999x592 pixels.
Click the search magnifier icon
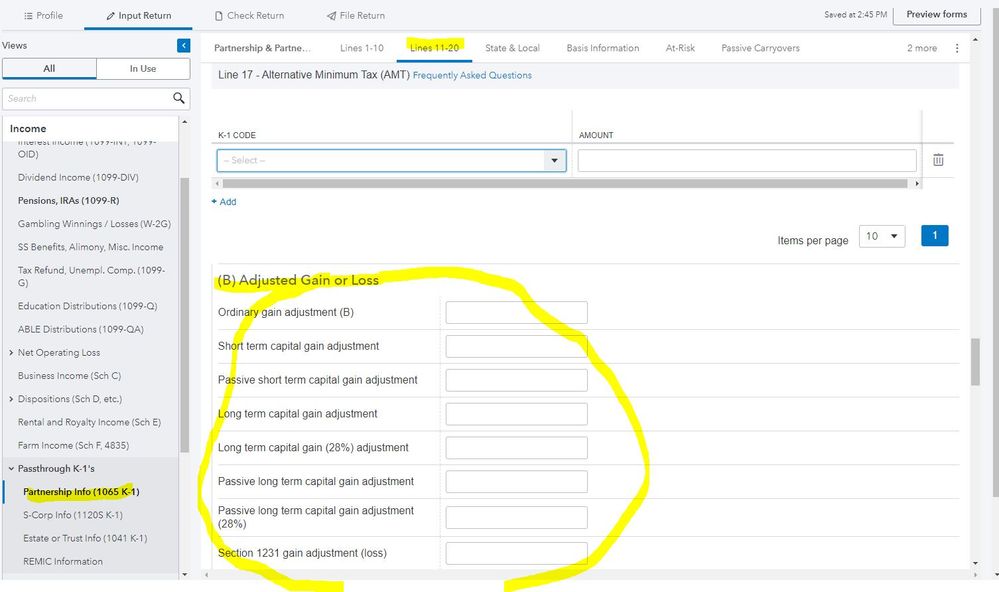click(179, 98)
